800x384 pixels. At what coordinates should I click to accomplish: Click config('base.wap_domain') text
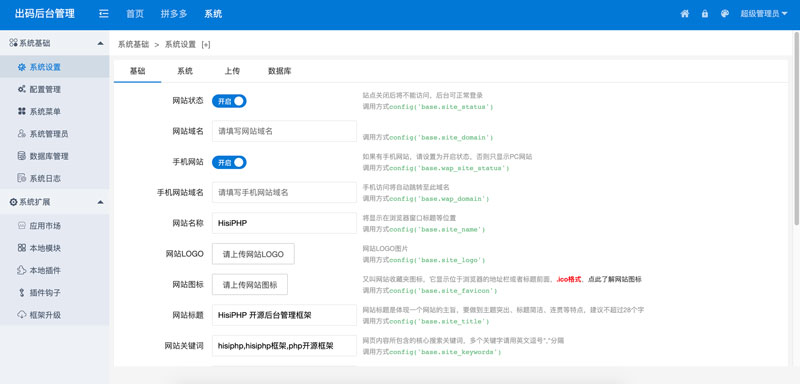click(x=439, y=199)
